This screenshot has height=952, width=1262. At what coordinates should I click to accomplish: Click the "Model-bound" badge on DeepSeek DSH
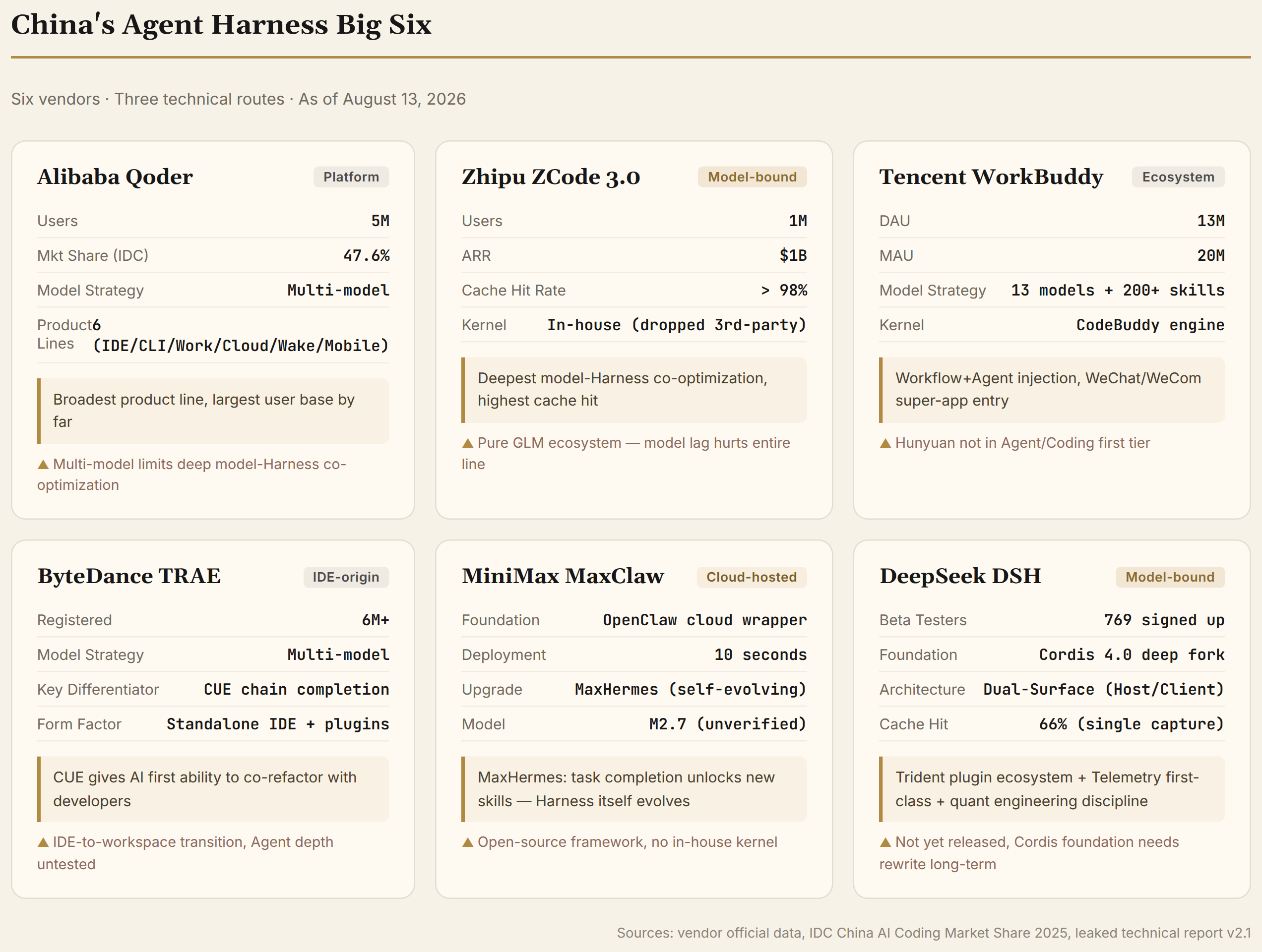pos(1170,577)
